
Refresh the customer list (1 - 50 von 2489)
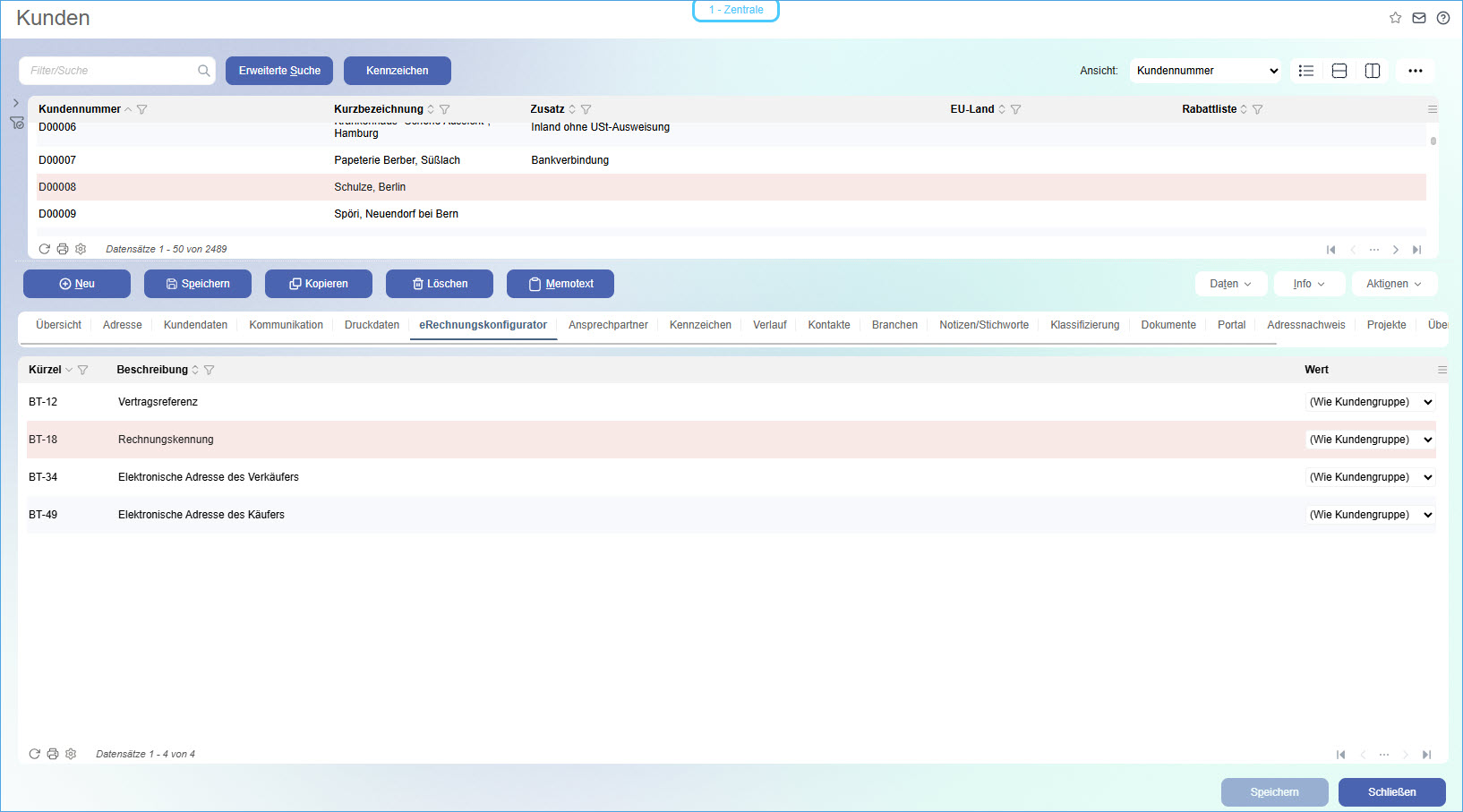click(44, 249)
